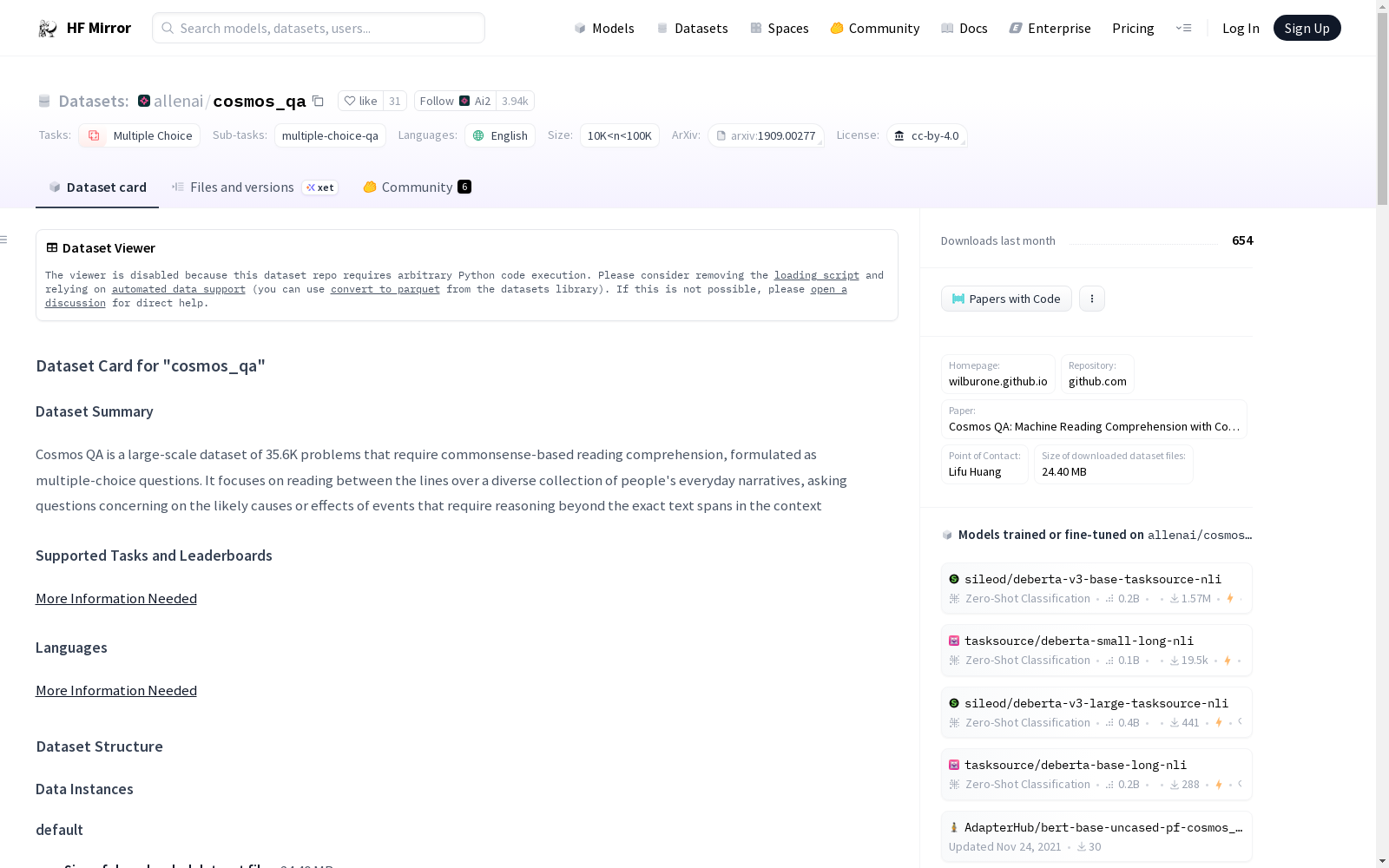The width and height of the screenshot is (1389, 868).
Task: Click the scrollbar down arrow
Action: [x=1382, y=860]
